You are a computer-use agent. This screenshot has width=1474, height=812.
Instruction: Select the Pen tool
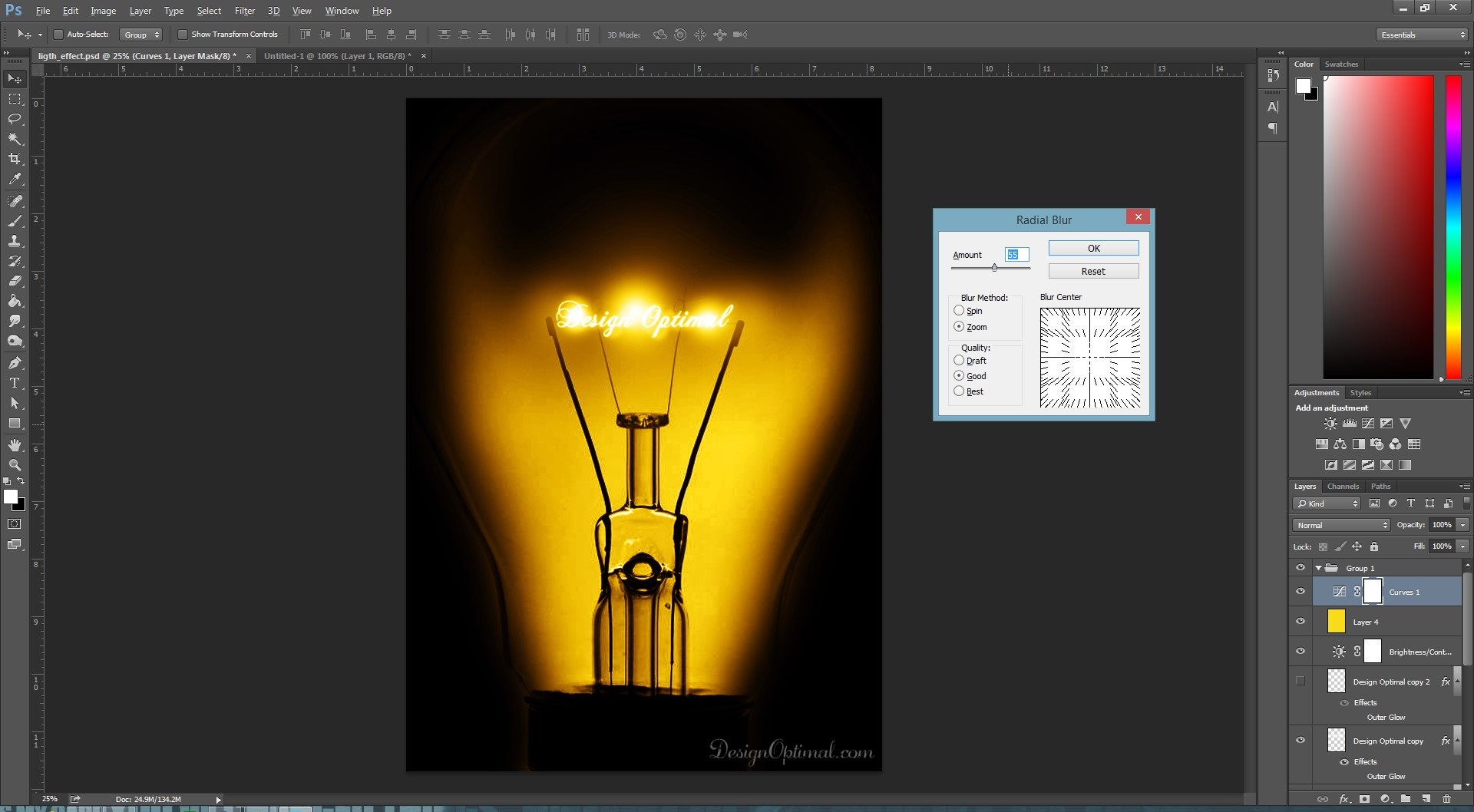tap(15, 363)
